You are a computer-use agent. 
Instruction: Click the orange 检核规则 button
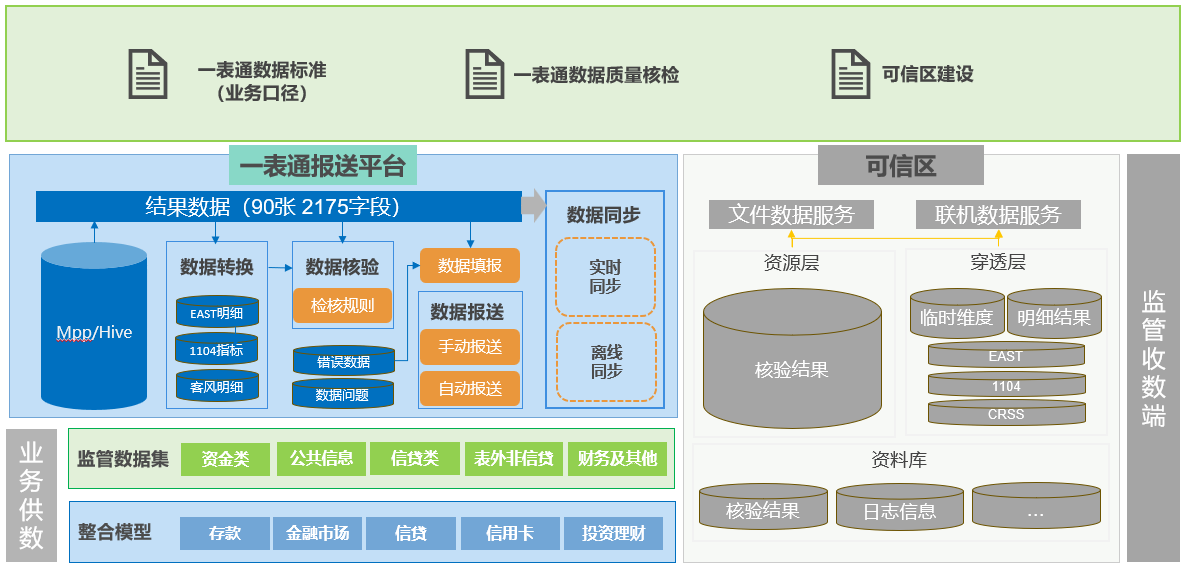click(343, 305)
